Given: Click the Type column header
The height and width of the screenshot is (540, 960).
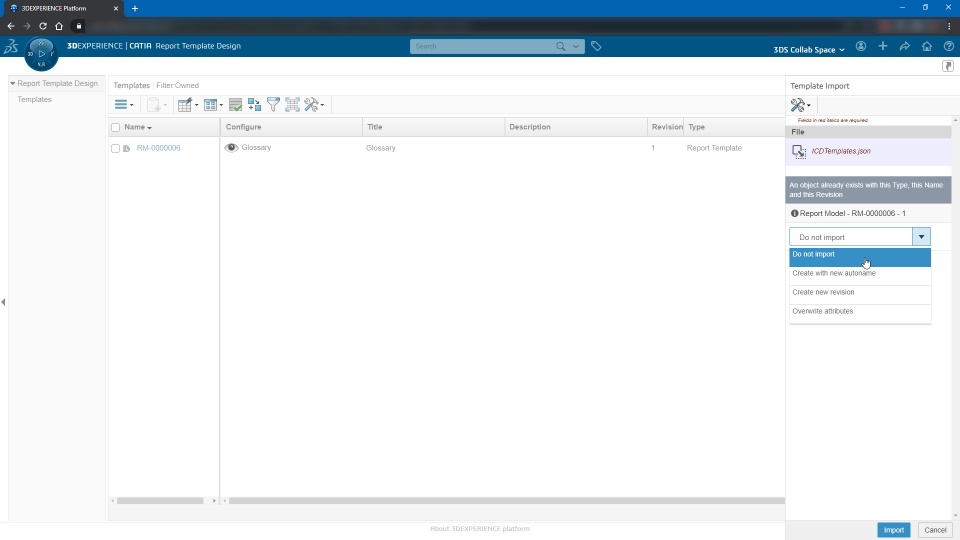Looking at the screenshot, I should (734, 127).
